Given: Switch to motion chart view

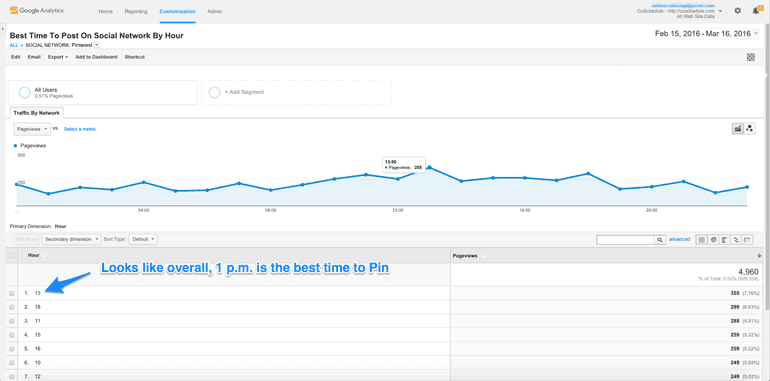Looking at the screenshot, I should coord(749,129).
